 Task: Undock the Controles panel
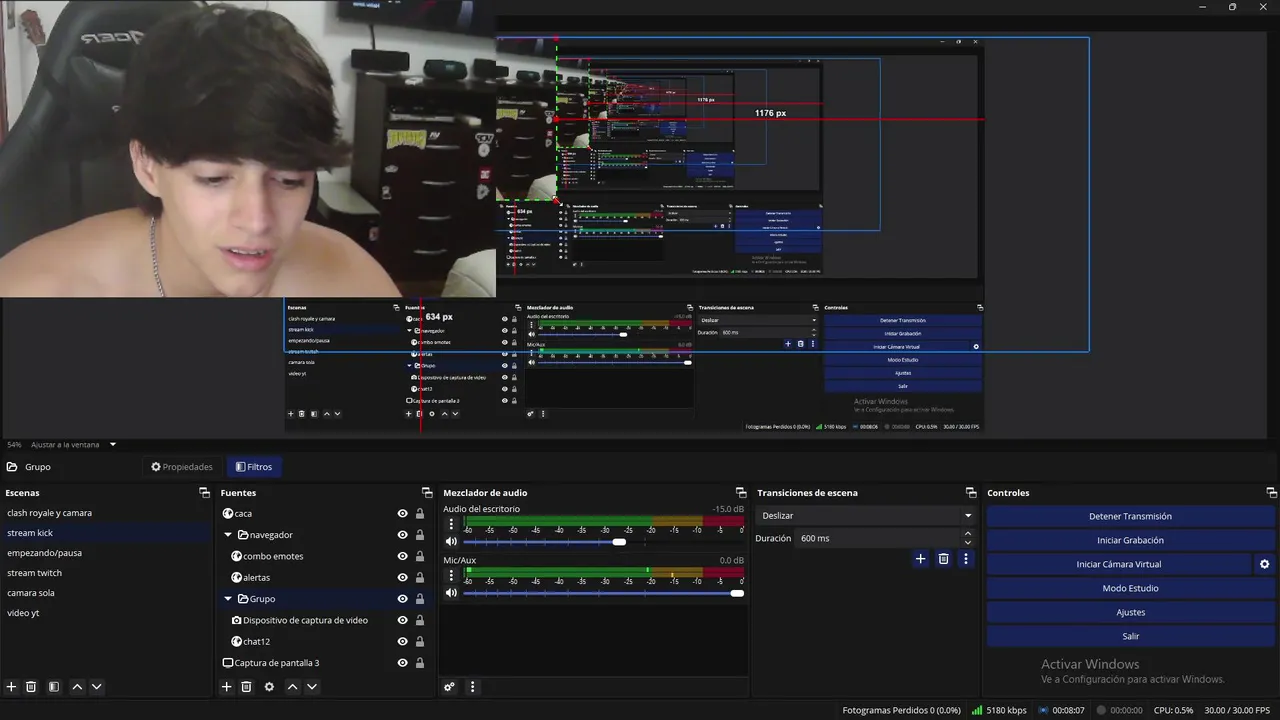[x=1272, y=493]
